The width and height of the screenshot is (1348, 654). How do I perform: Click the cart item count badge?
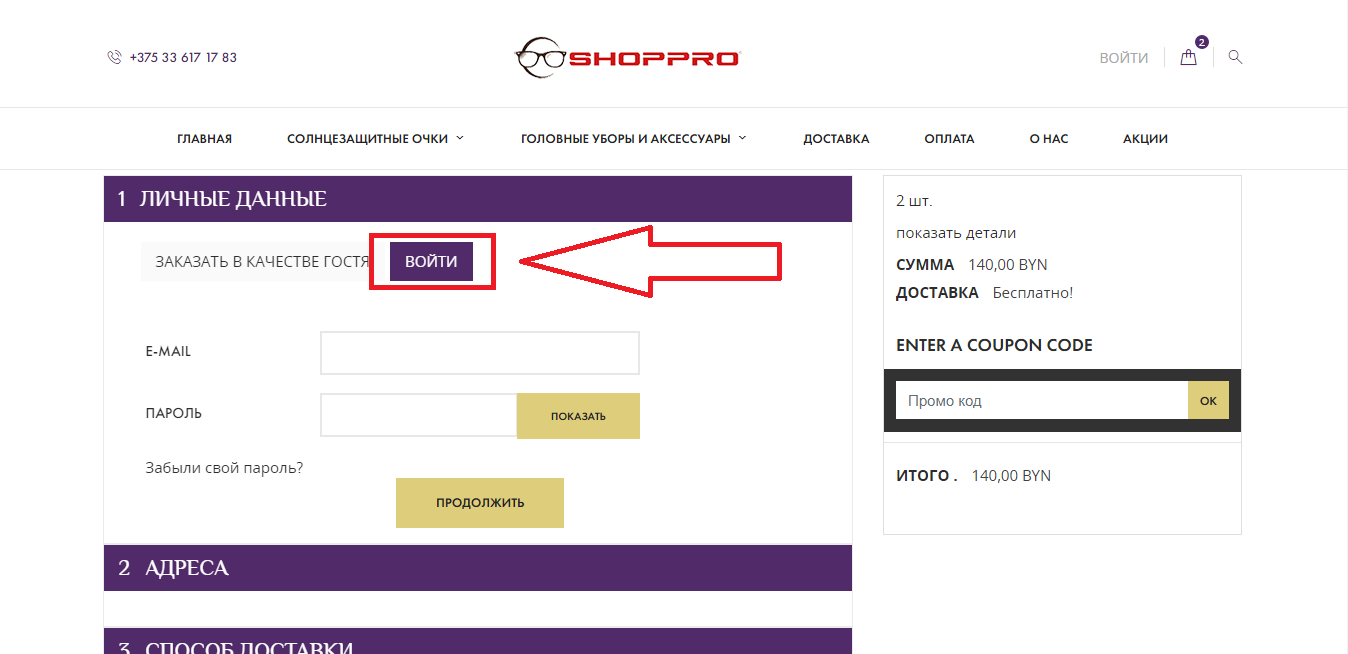click(x=1201, y=42)
